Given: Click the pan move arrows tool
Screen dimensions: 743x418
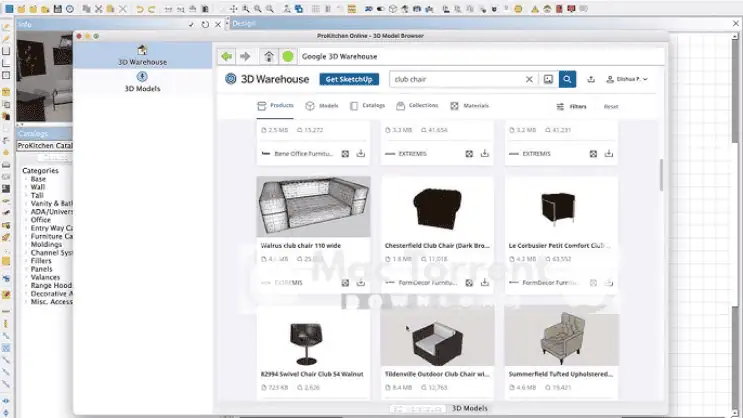Looking at the screenshot, I should click(x=234, y=9).
